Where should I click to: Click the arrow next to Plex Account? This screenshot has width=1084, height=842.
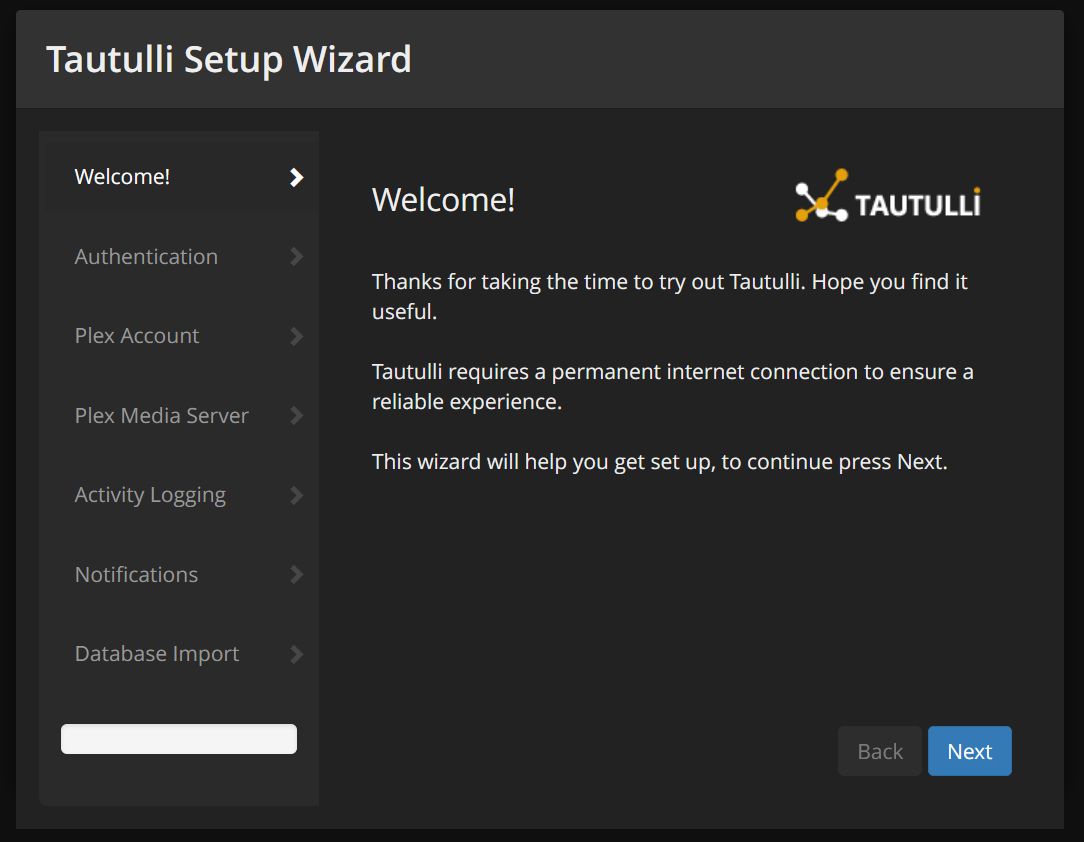click(296, 336)
